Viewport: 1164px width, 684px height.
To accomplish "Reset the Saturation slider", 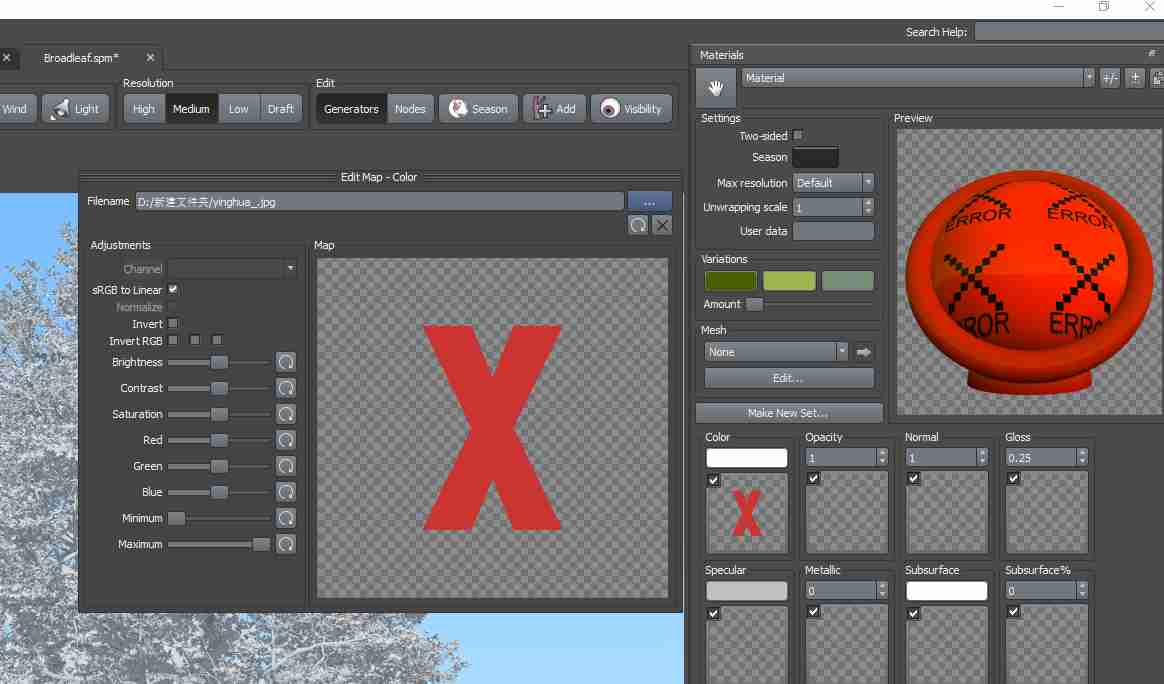I will (286, 414).
